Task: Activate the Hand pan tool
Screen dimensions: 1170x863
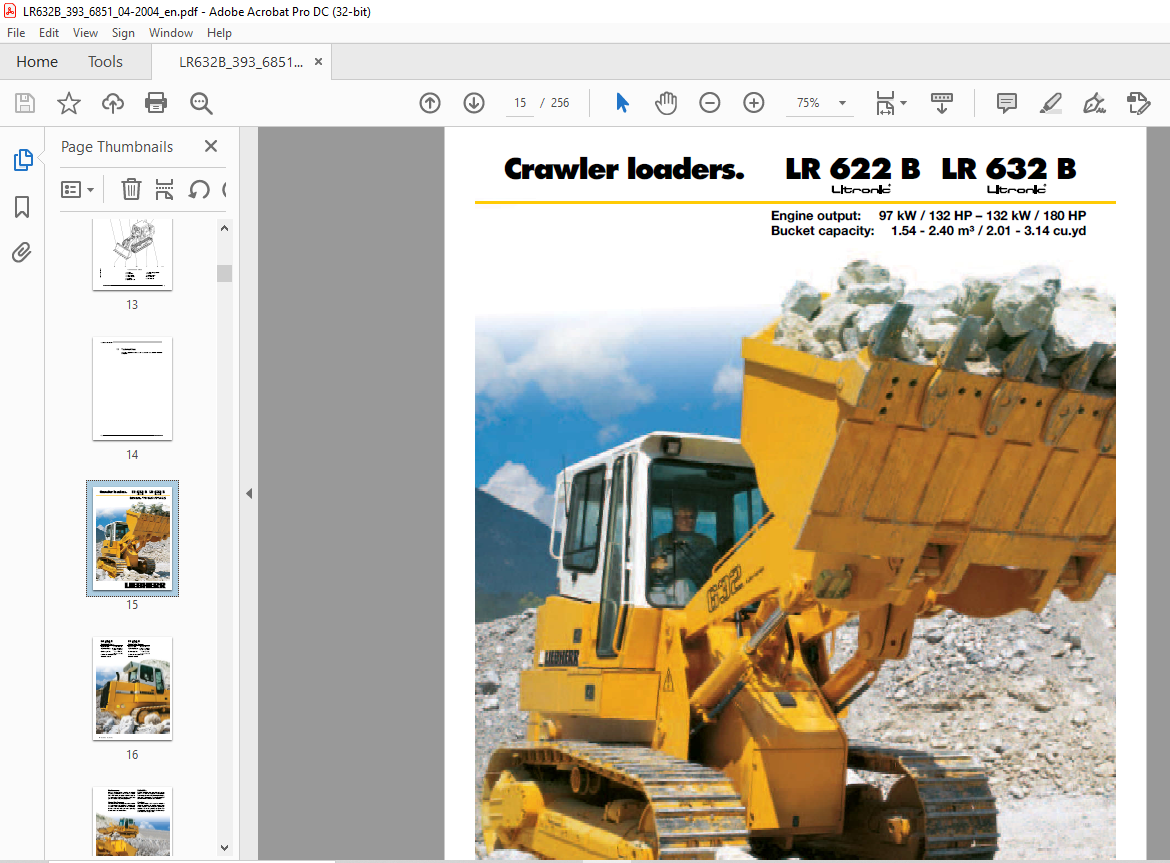Action: [x=666, y=103]
